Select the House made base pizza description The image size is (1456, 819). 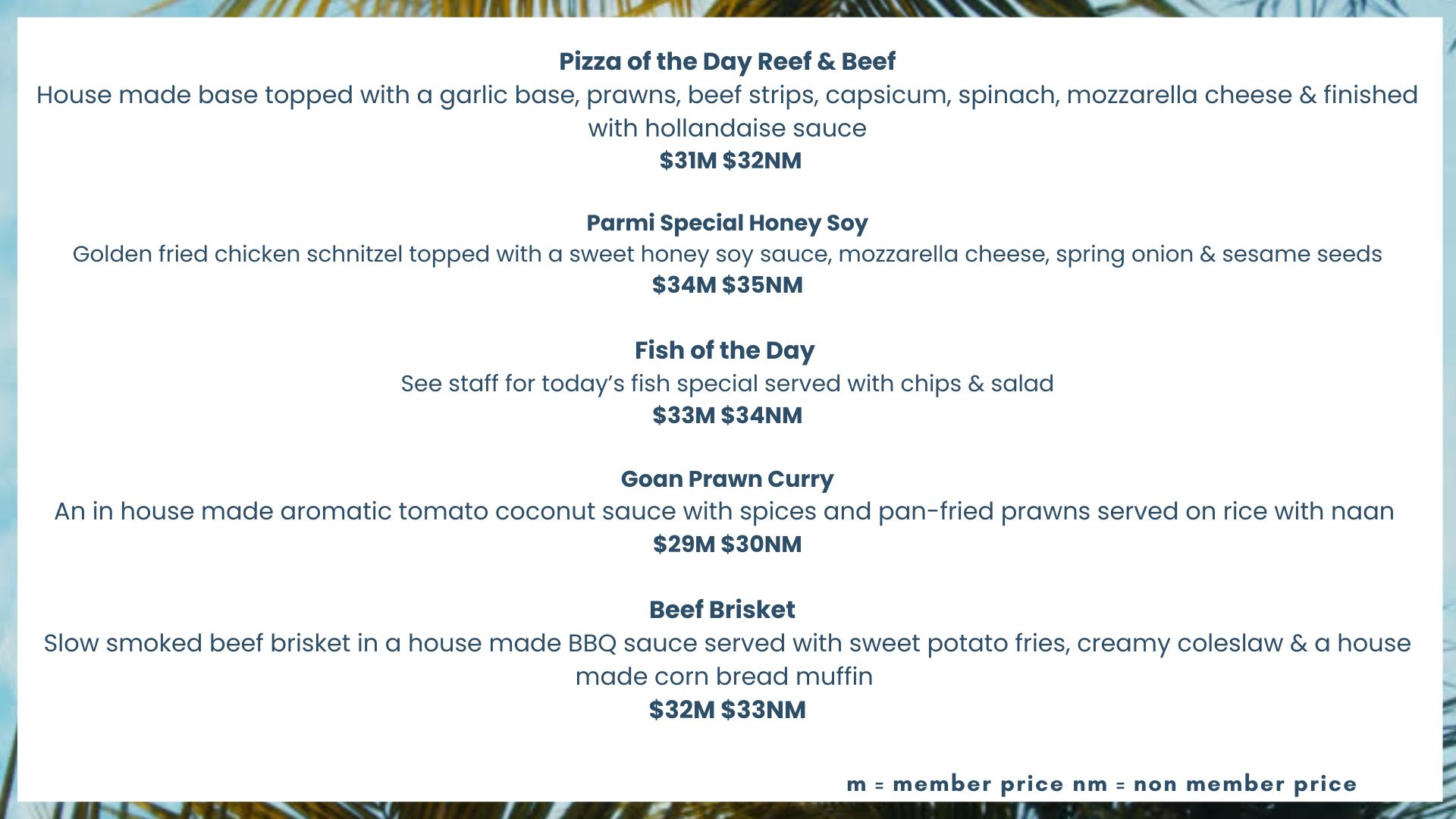point(727,96)
